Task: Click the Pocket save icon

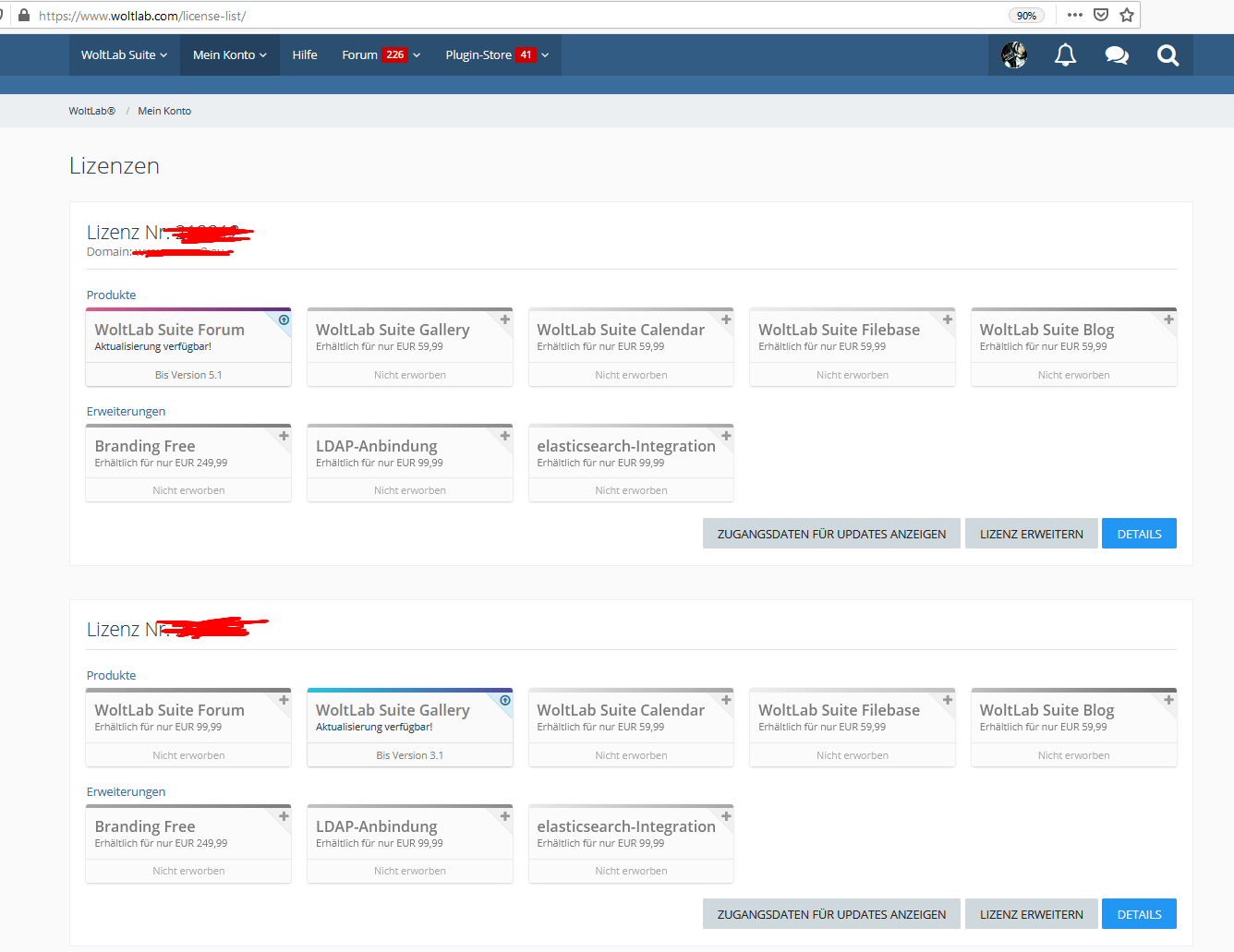Action: click(x=1101, y=15)
